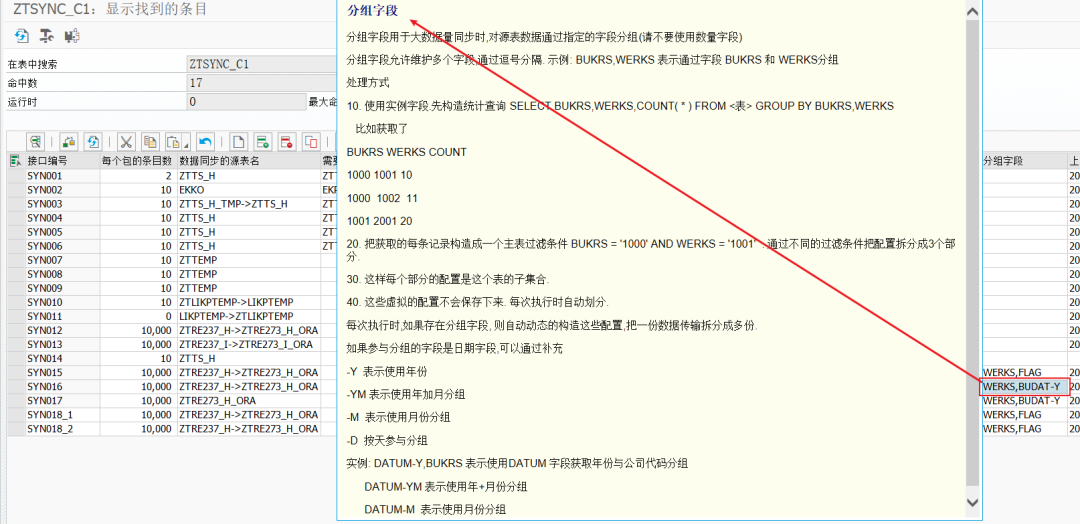Select the SYN013 interface cell
The width and height of the screenshot is (1080, 524).
pos(63,344)
